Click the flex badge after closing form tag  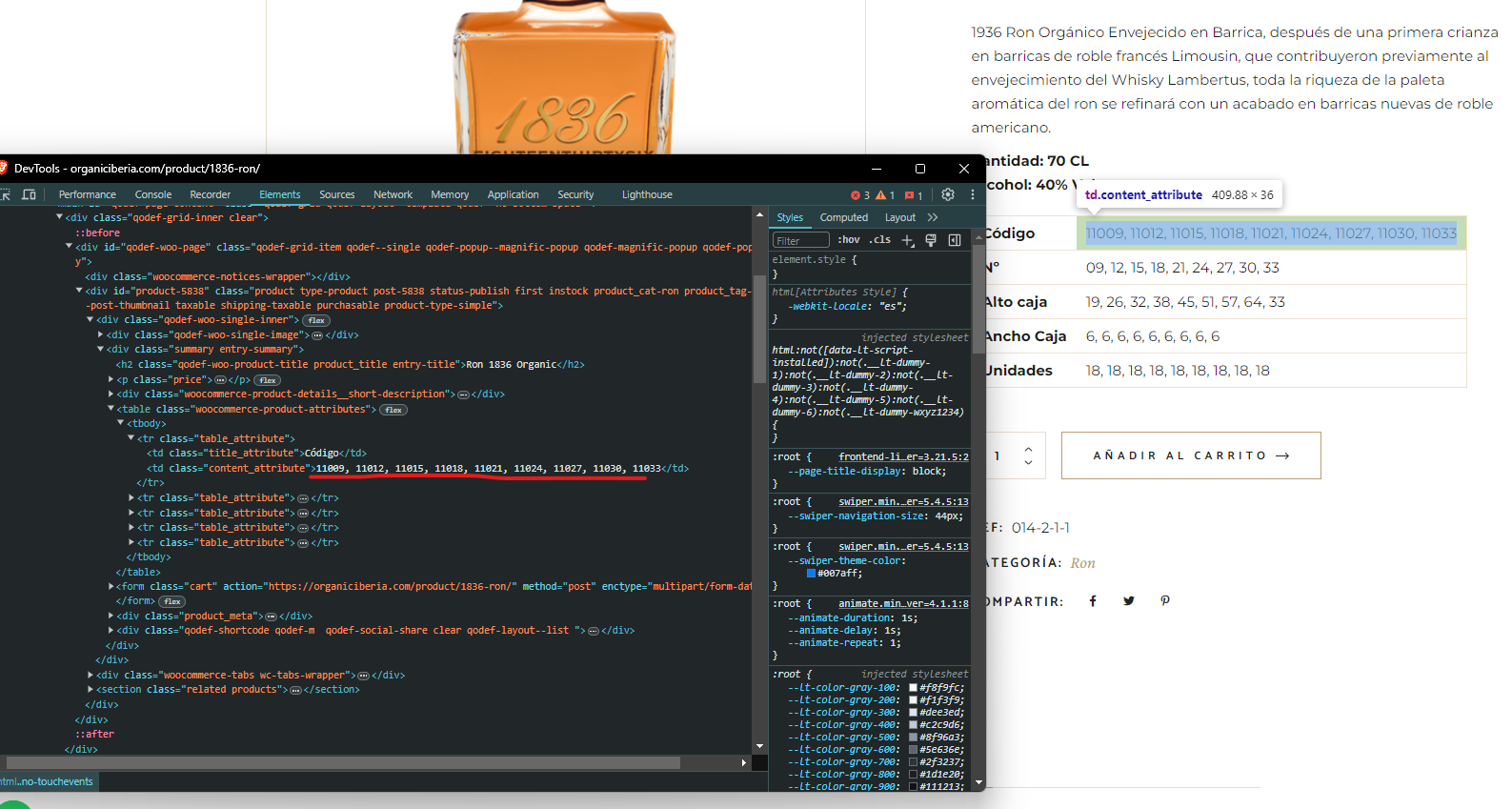point(172,601)
